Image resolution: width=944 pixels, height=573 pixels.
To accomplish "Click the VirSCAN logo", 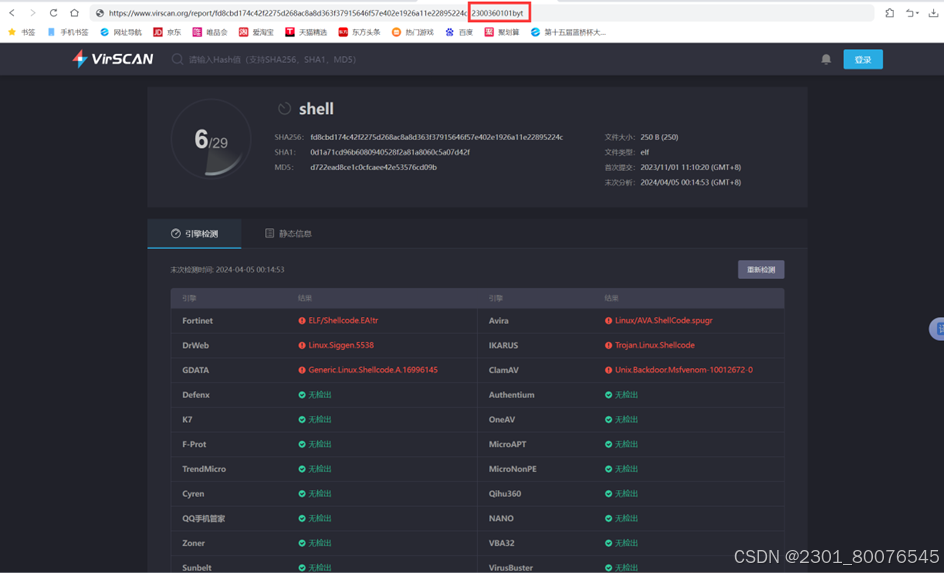I will (113, 59).
